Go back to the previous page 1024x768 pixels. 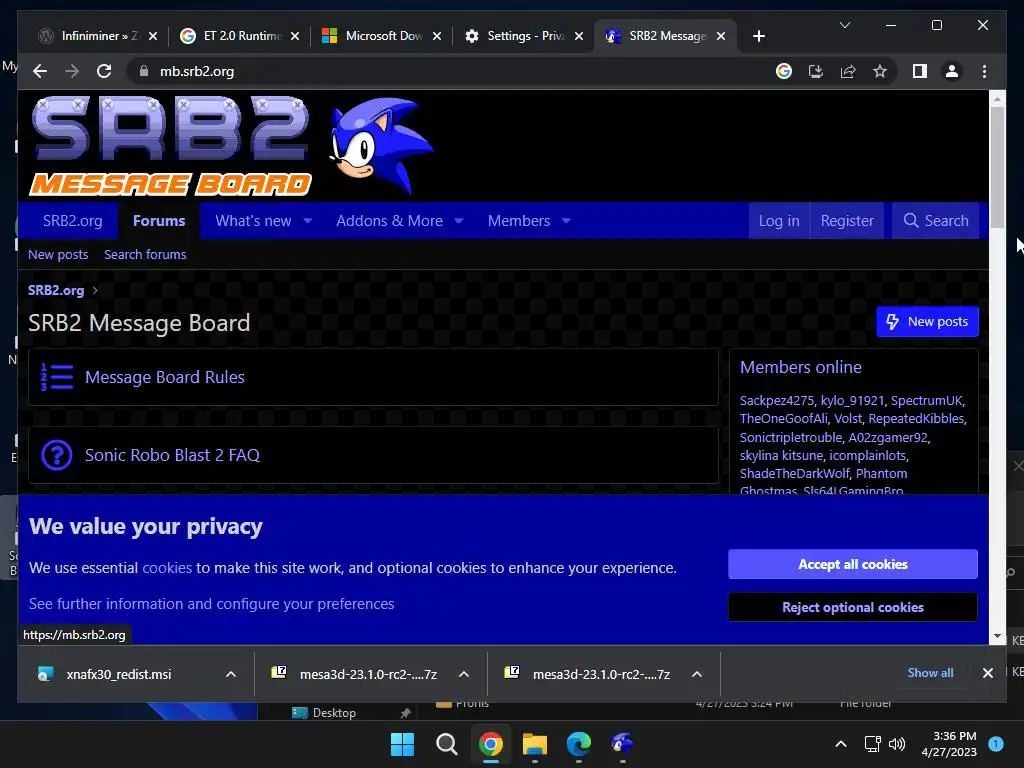click(x=40, y=71)
